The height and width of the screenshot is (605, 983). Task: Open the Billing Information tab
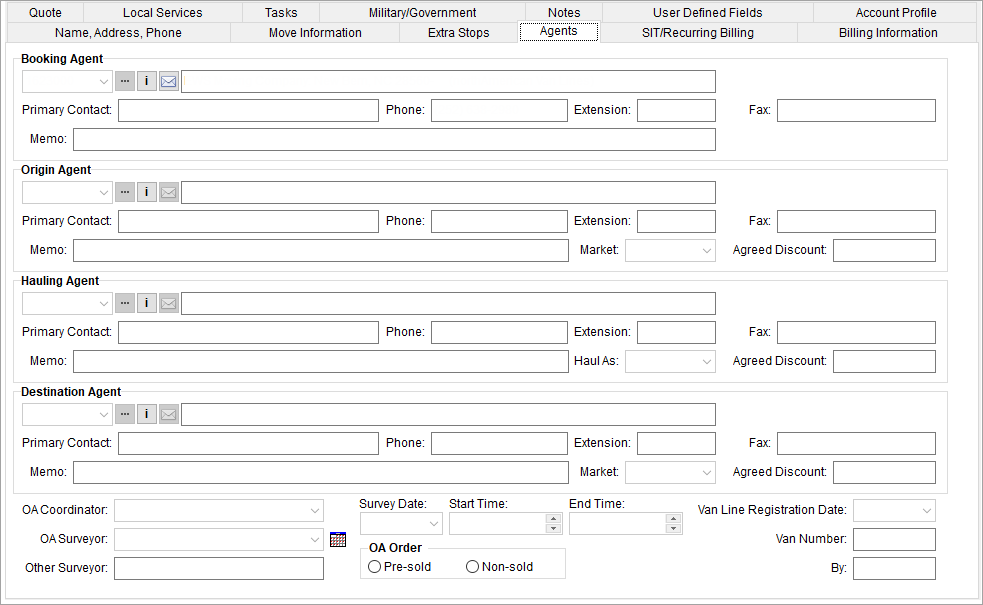888,32
